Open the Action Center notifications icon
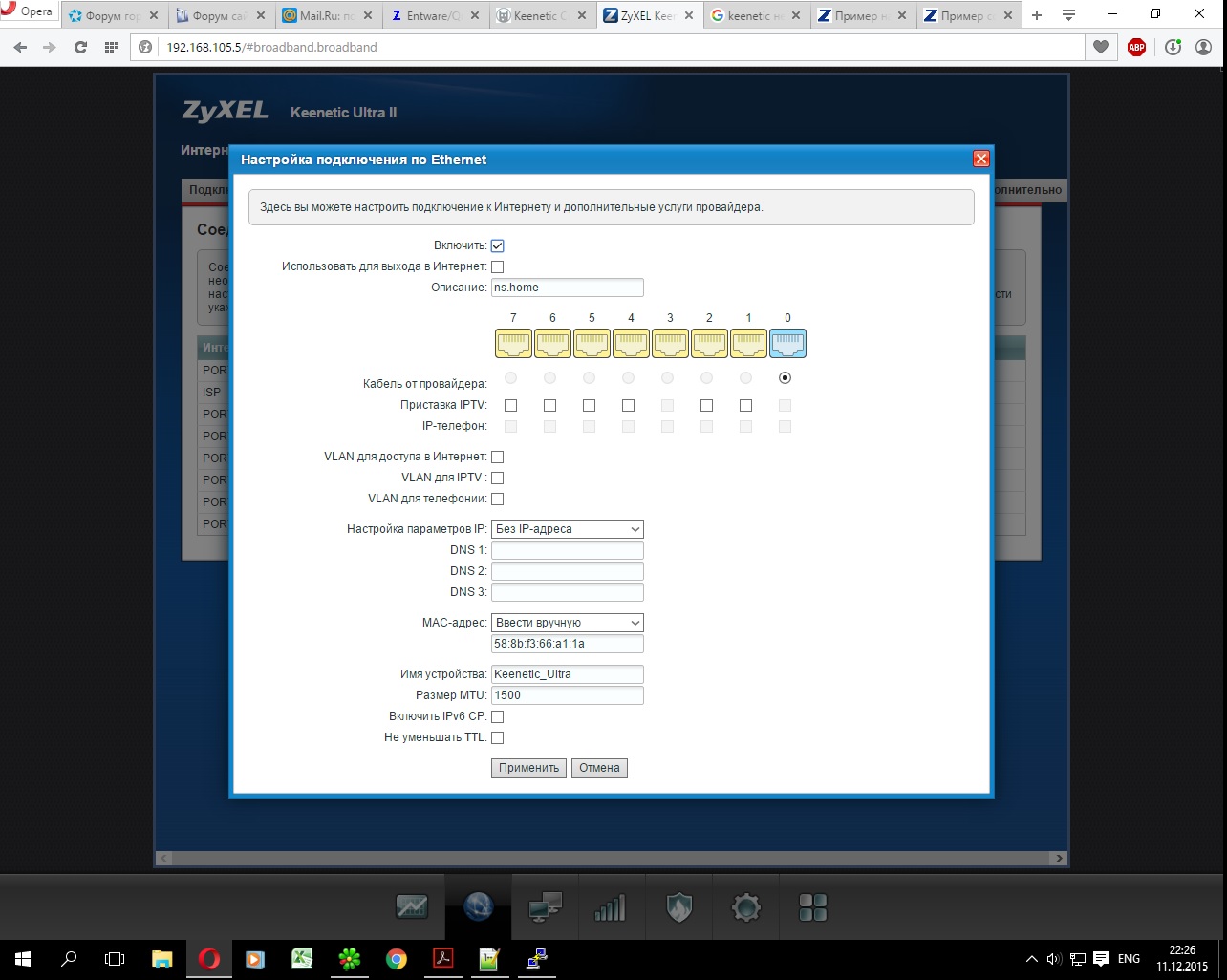 click(1101, 959)
